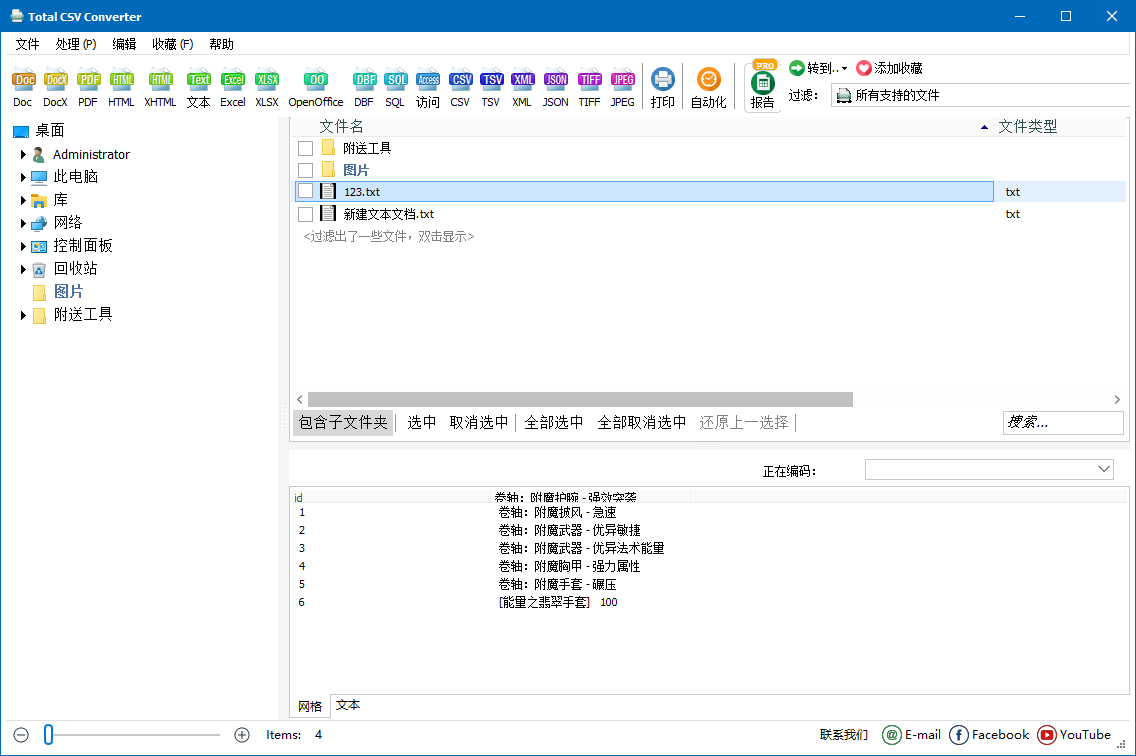Expand the Administrator tree node
Image resolution: width=1136 pixels, height=756 pixels.
[x=23, y=154]
